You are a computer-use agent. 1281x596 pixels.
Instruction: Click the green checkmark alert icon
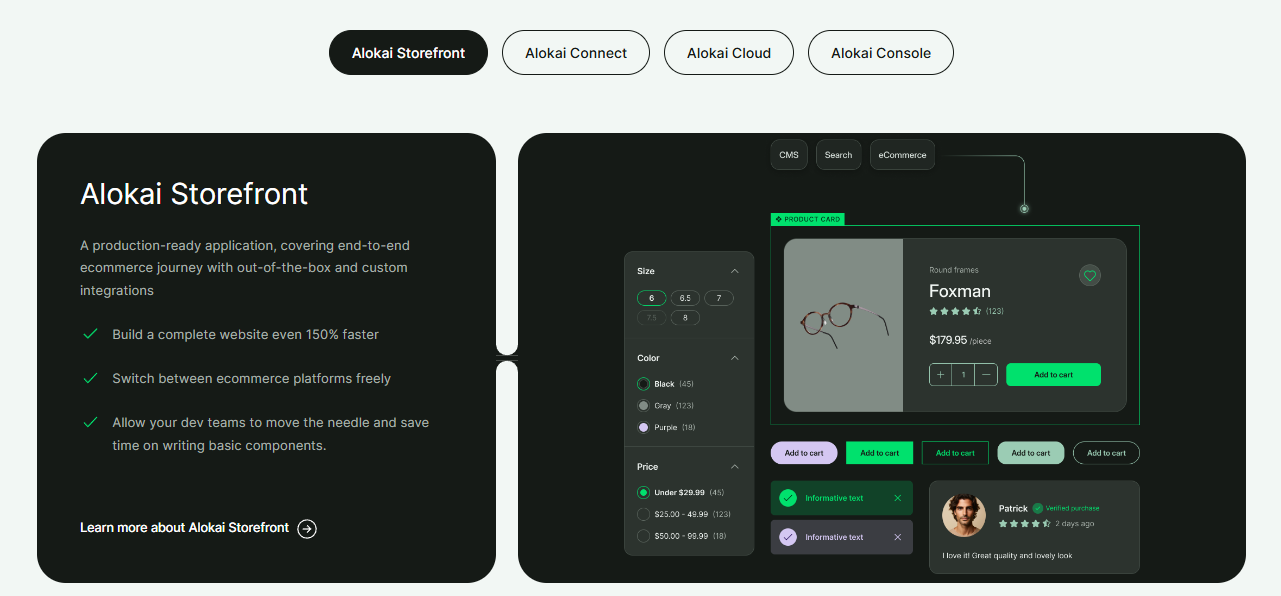pyautogui.click(x=788, y=498)
